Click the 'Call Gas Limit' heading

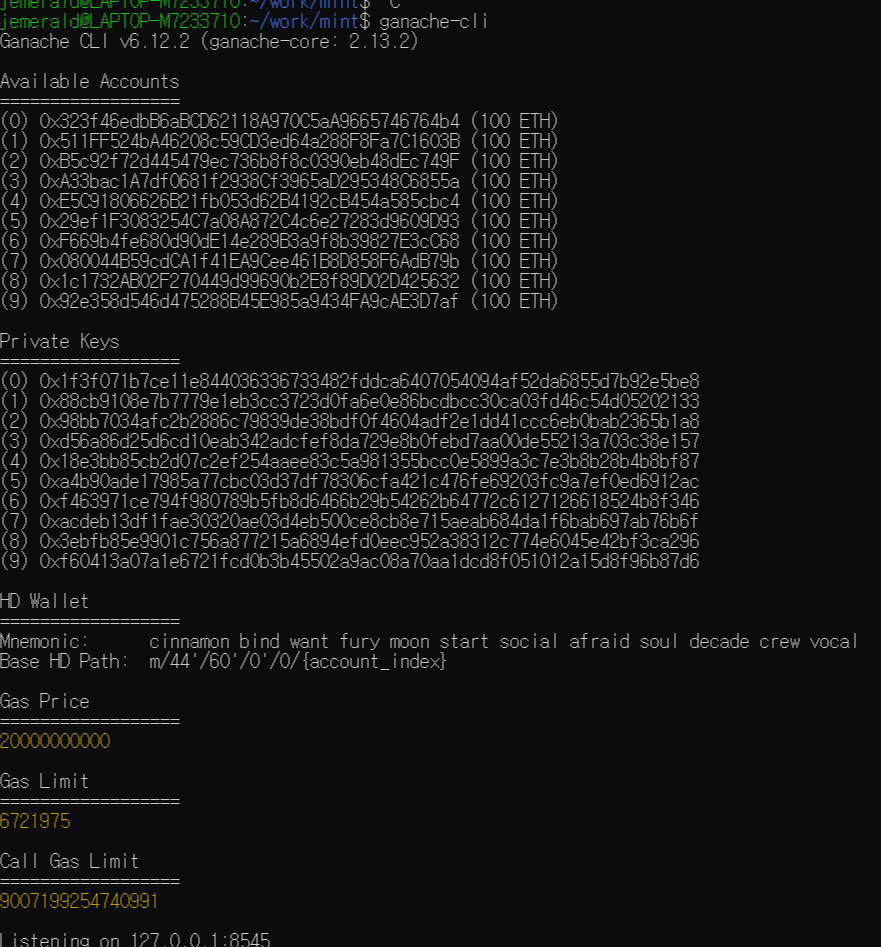pyautogui.click(x=69, y=861)
